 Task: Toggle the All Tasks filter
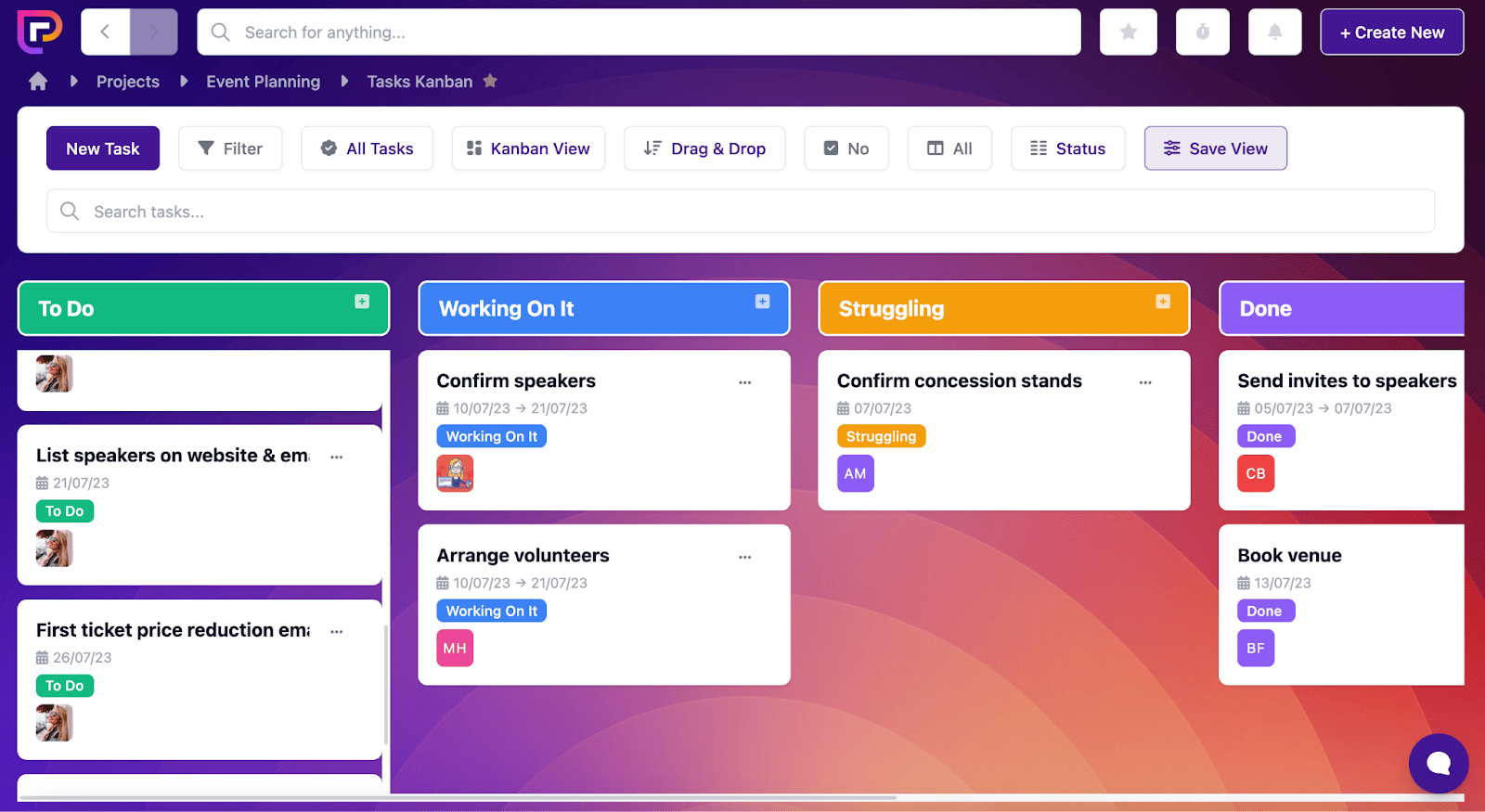point(367,148)
